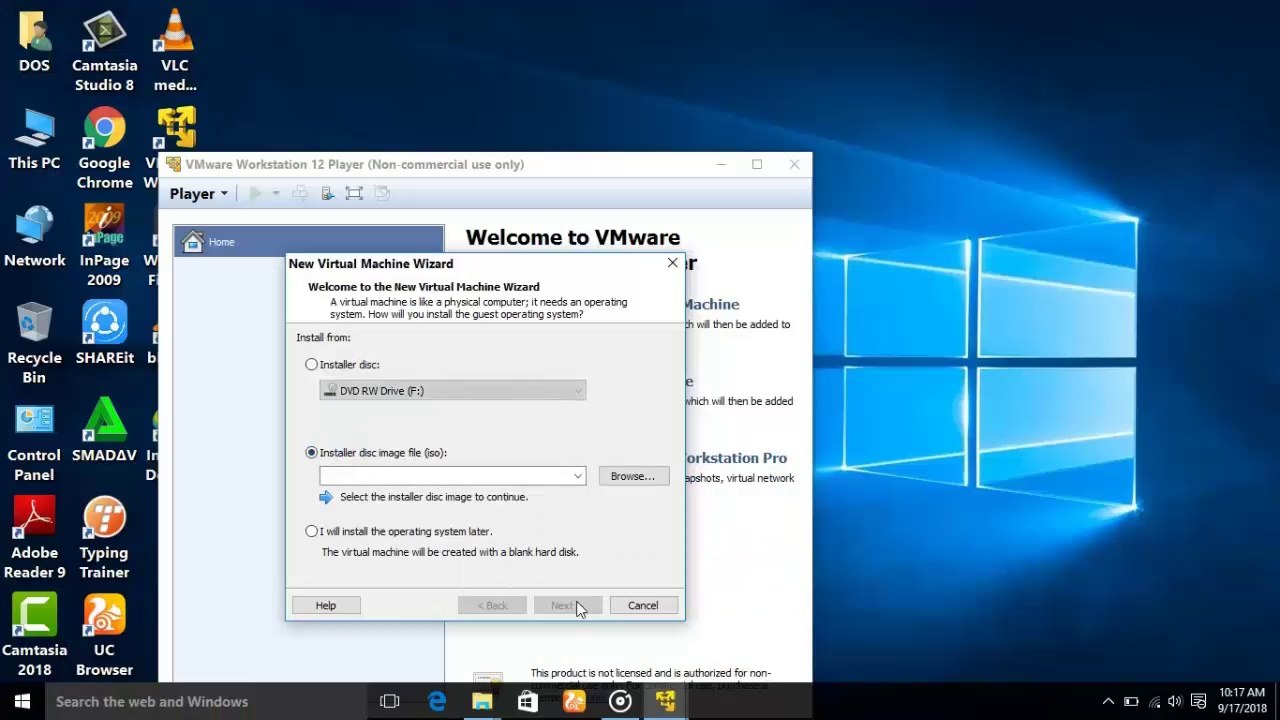Viewport: 1280px width, 720px height.
Task: Choose I will install the operating system later
Action: point(311,531)
